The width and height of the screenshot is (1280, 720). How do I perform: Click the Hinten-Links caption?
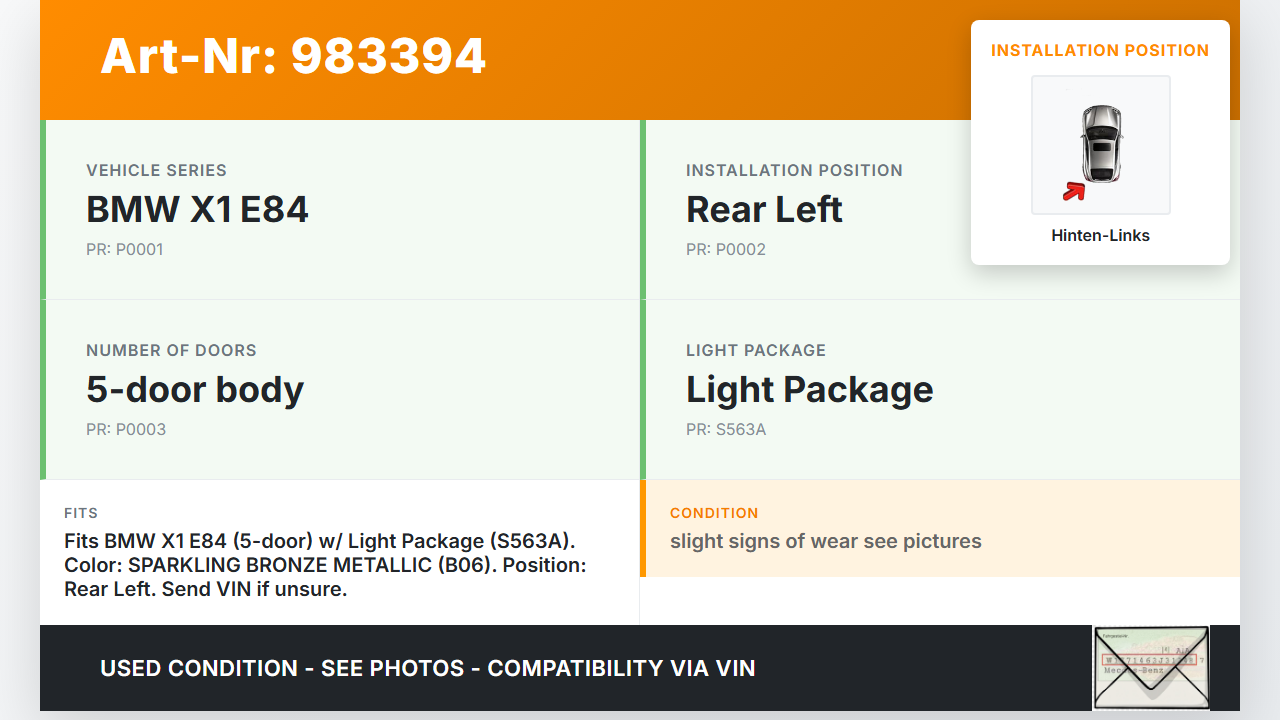(x=1100, y=235)
